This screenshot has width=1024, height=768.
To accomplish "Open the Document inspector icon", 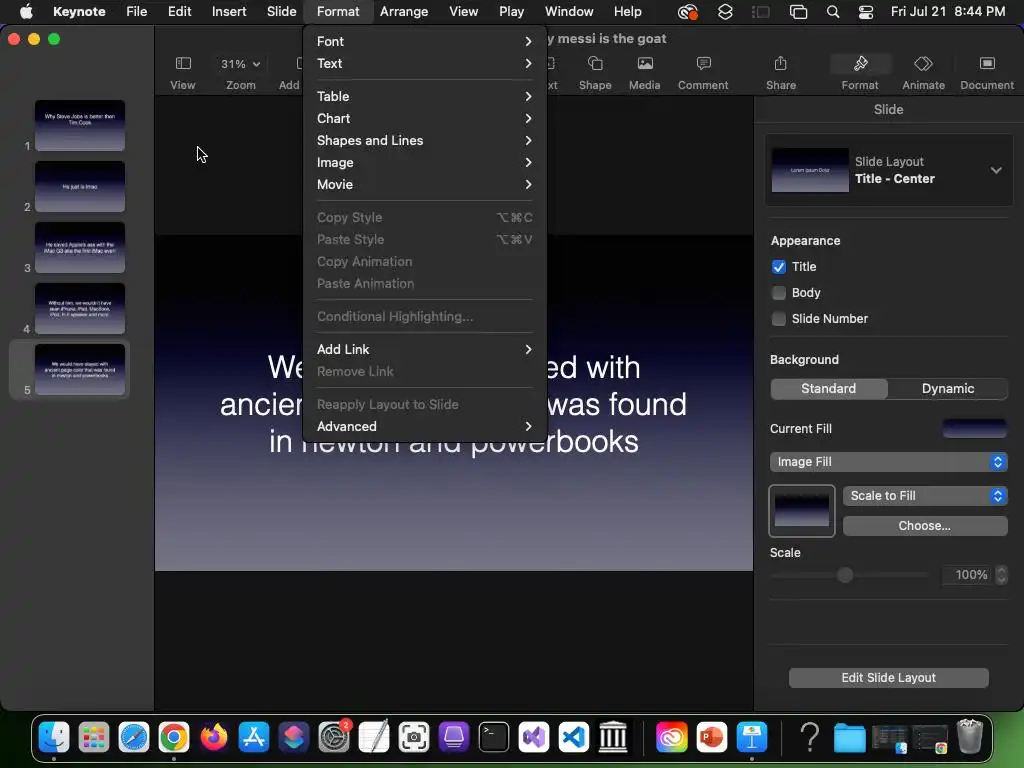I will click(987, 64).
